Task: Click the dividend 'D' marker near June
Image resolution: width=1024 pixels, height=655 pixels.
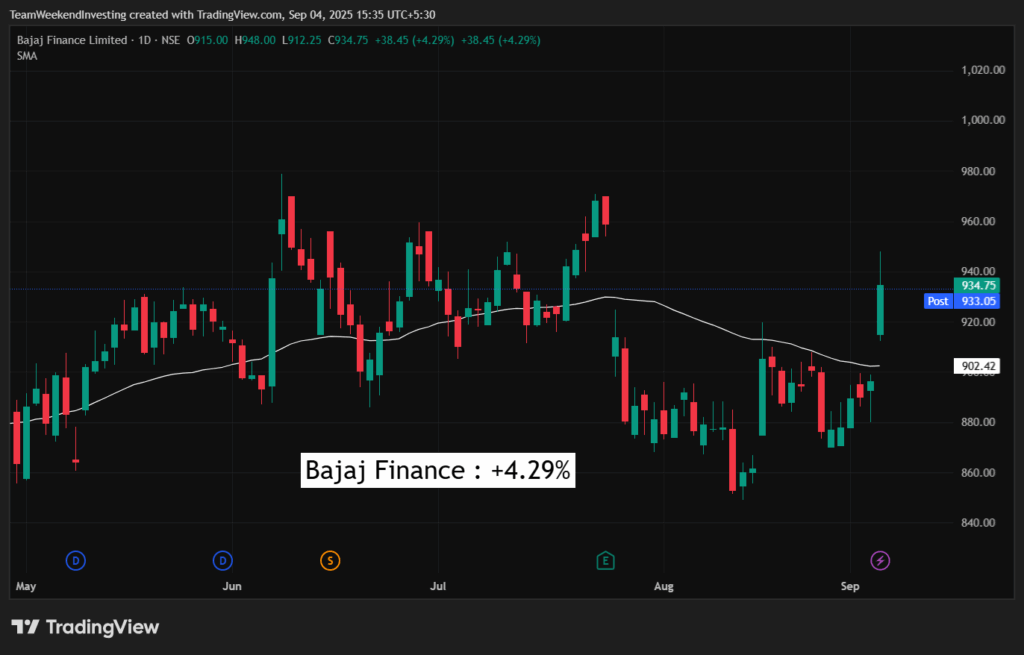Action: [223, 560]
